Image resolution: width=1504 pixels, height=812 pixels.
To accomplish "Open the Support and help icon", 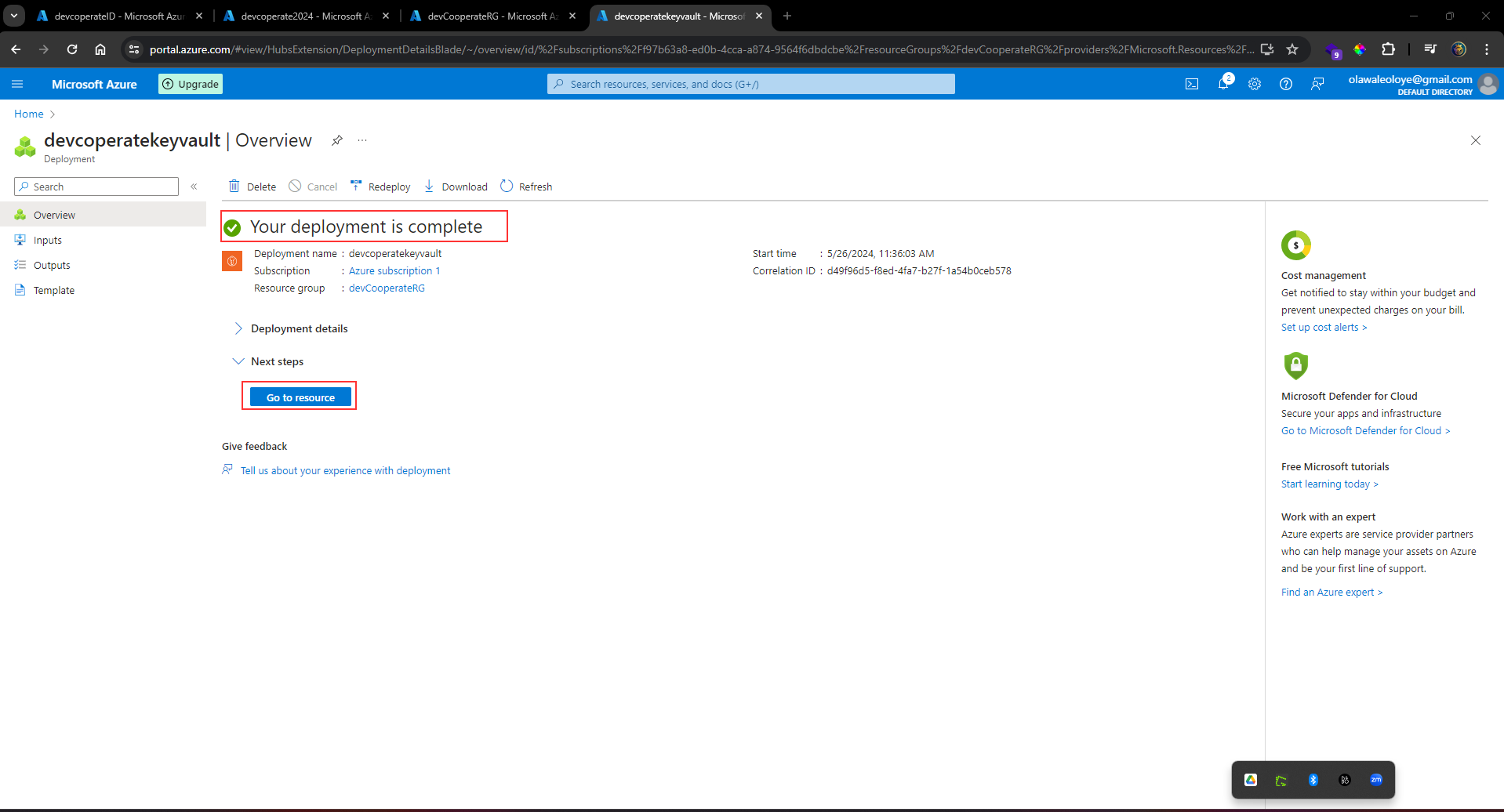I will [1286, 84].
